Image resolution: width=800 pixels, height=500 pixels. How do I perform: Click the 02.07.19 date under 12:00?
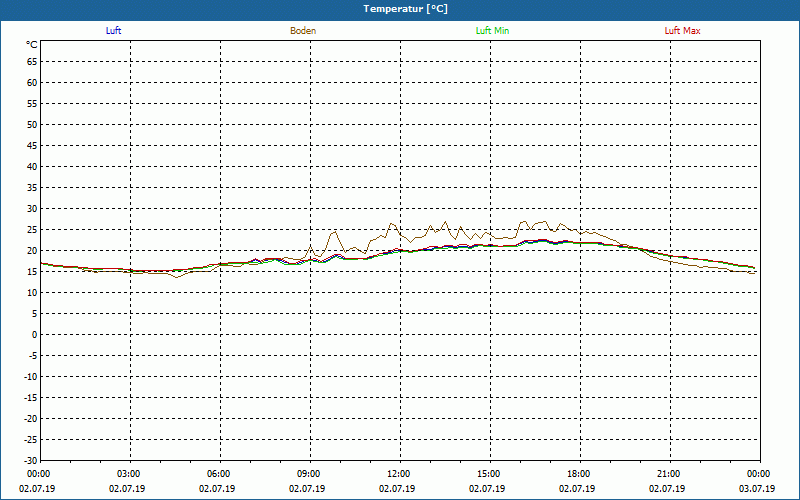pyautogui.click(x=397, y=489)
